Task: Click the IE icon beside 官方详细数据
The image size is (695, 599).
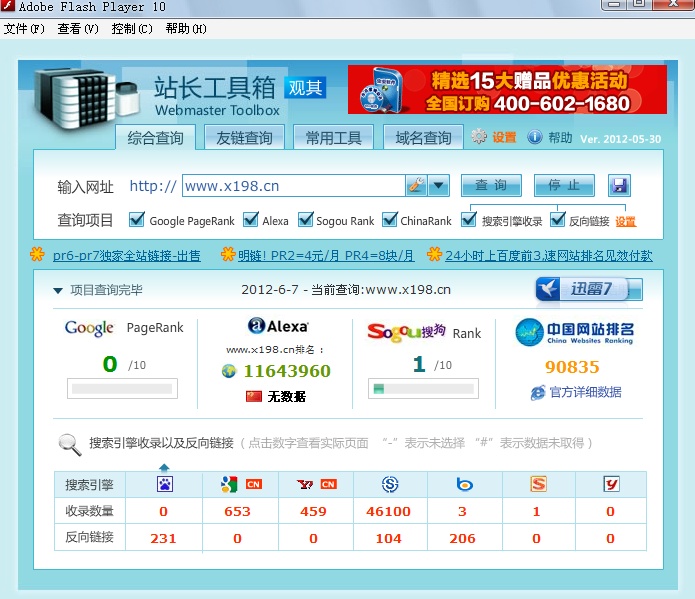Action: coord(538,392)
